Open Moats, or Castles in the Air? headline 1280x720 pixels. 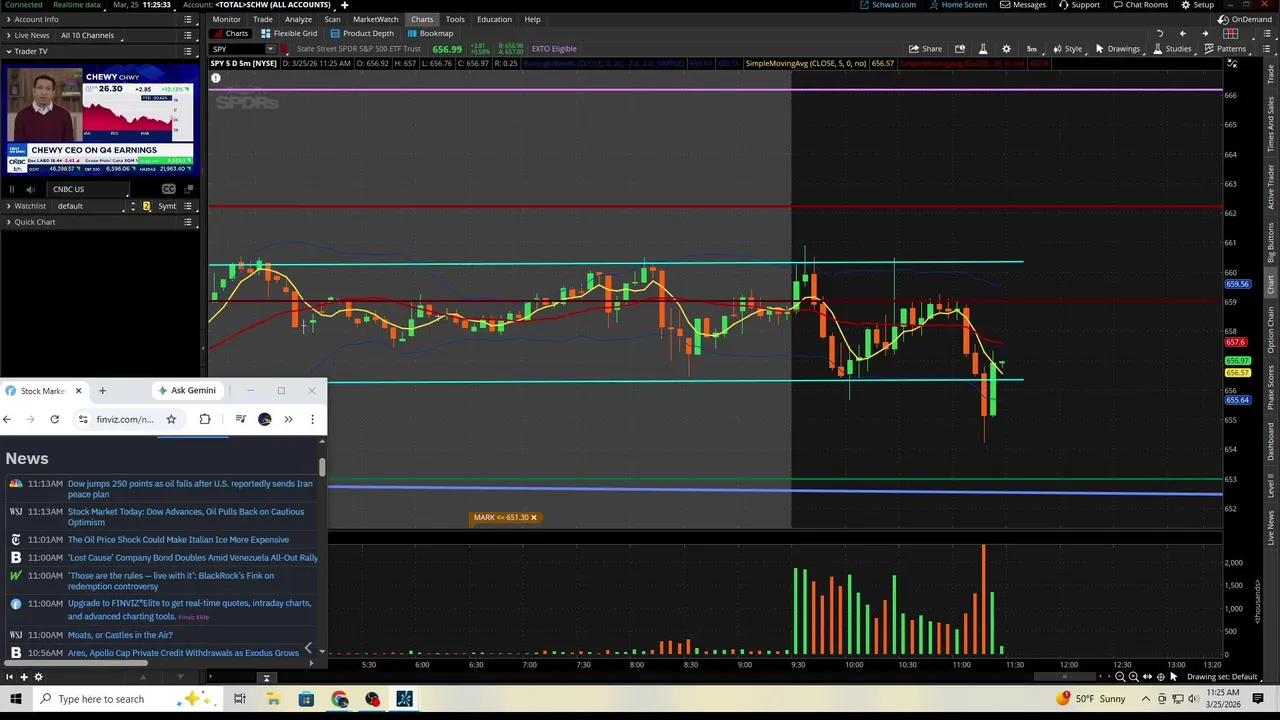coord(120,635)
